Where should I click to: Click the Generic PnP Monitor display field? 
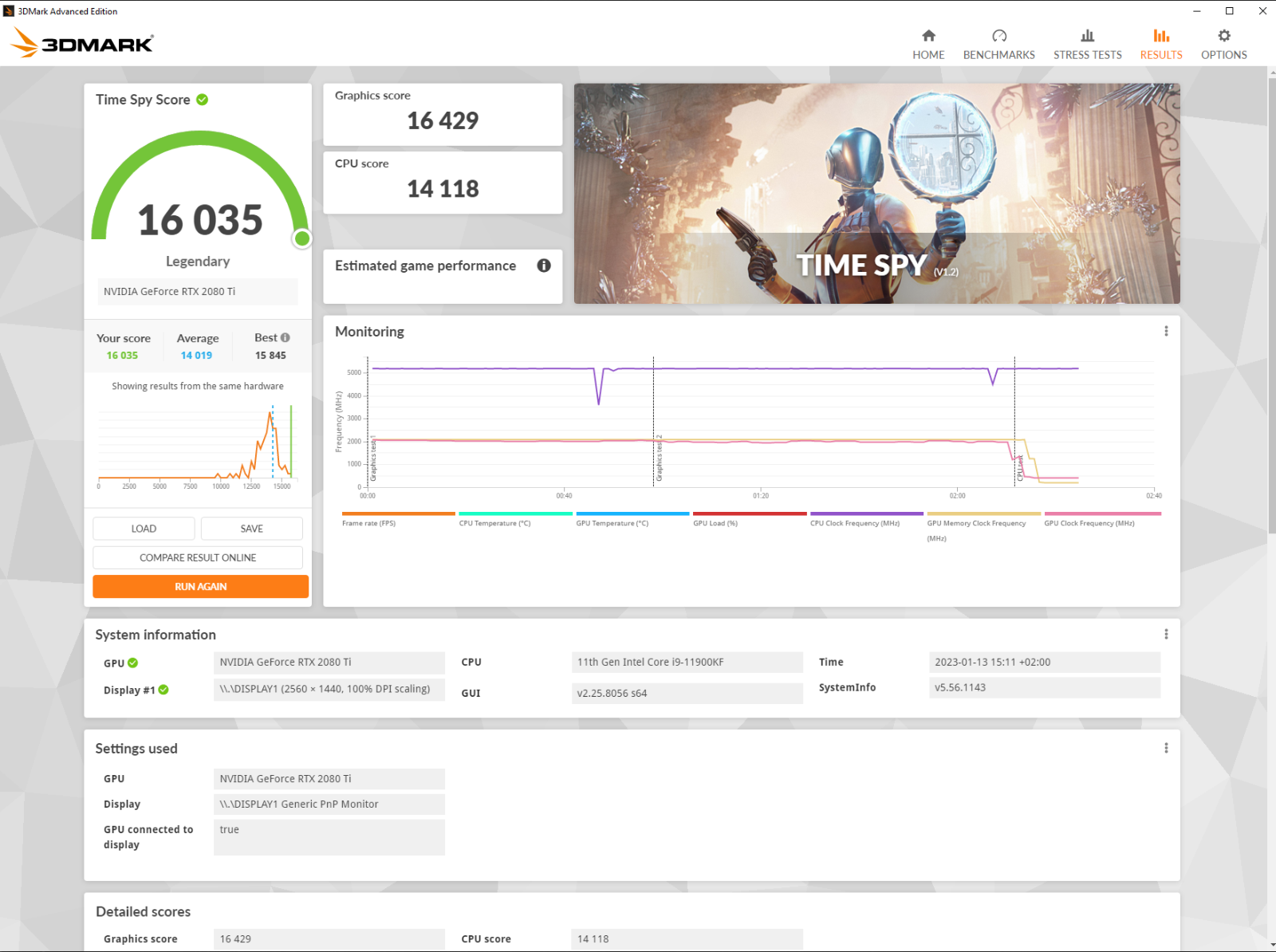[329, 804]
